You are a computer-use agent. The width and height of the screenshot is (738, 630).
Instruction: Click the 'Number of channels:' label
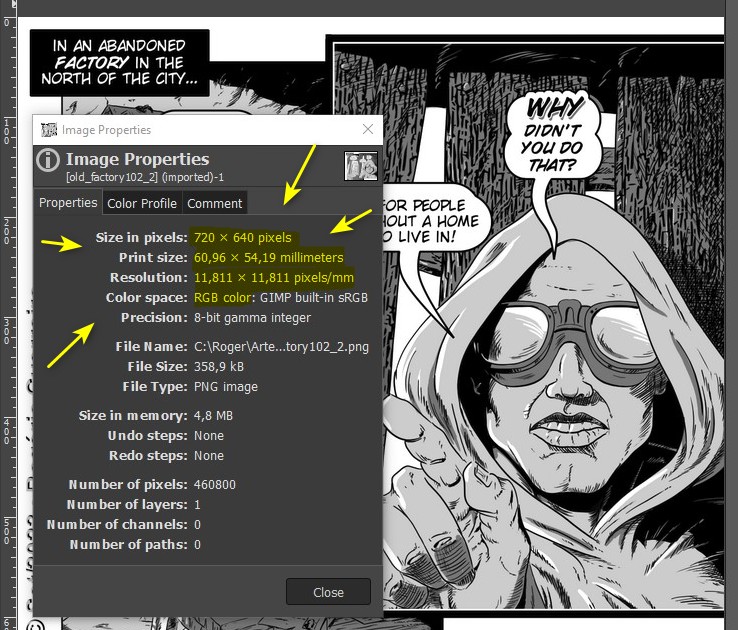pyautogui.click(x=117, y=525)
